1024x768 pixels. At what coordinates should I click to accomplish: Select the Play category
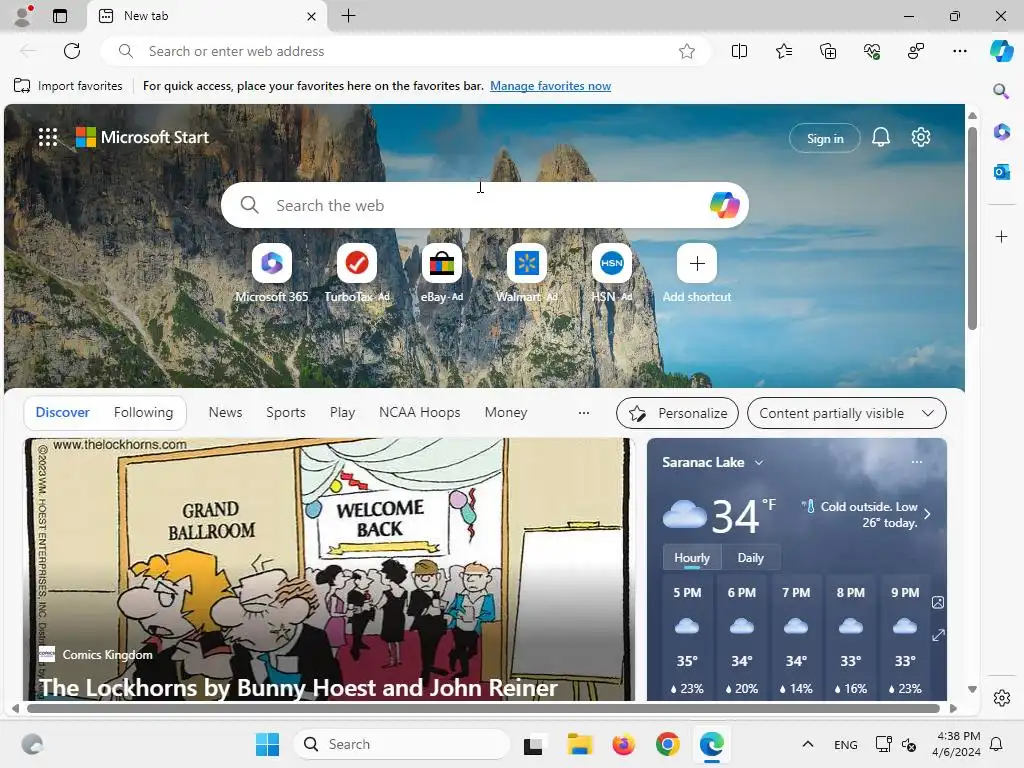click(342, 412)
